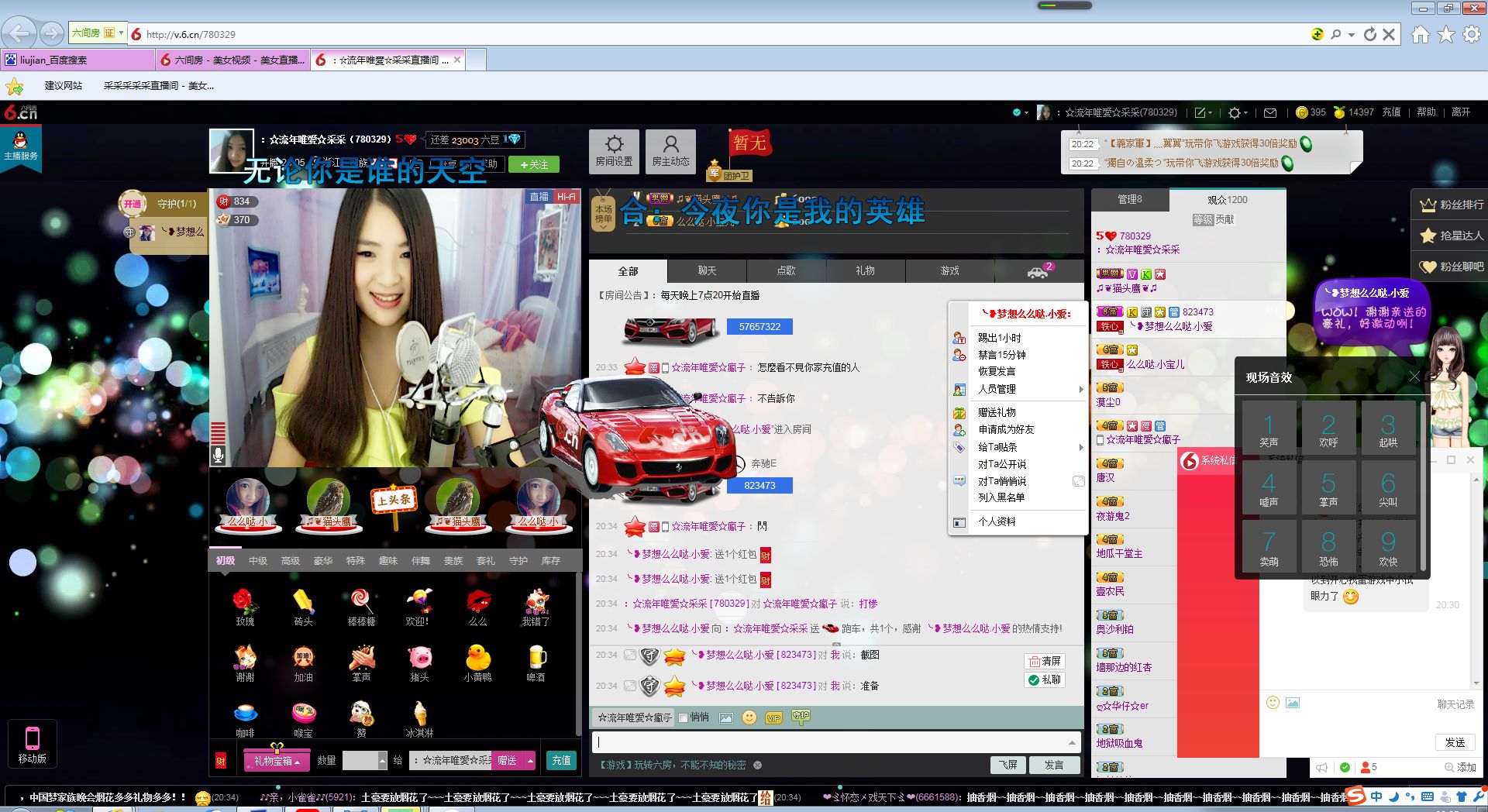Close the 现场音效 sound panel
Viewport: 1488px width, 812px height.
1414,376
